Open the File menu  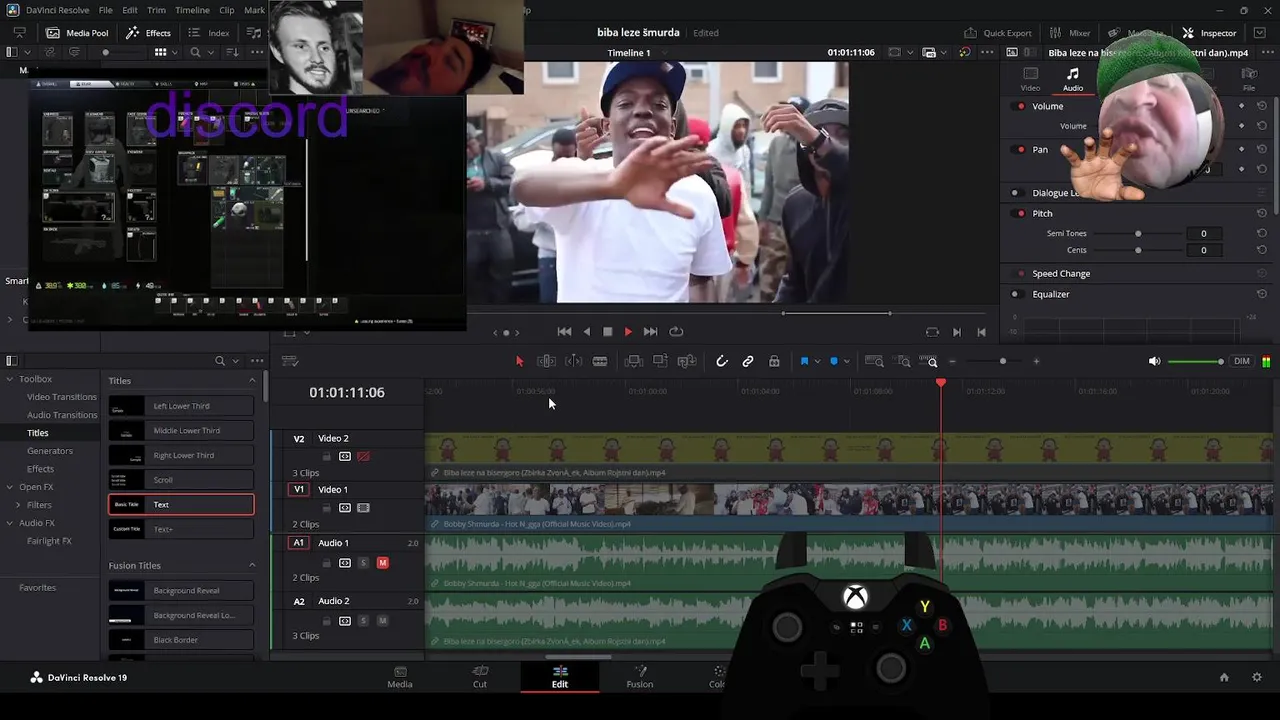(105, 10)
